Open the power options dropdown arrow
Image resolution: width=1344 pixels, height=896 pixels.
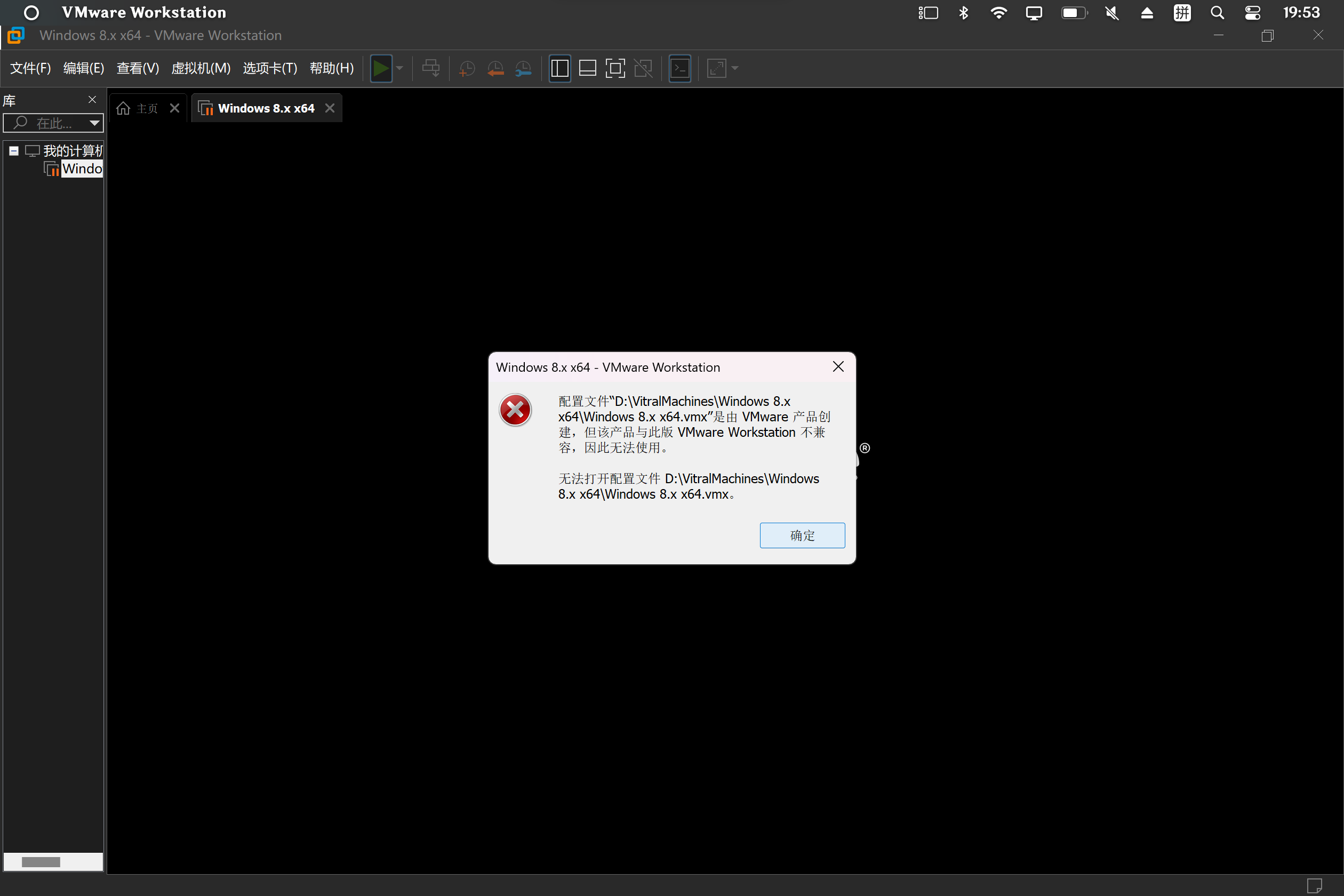coord(400,69)
